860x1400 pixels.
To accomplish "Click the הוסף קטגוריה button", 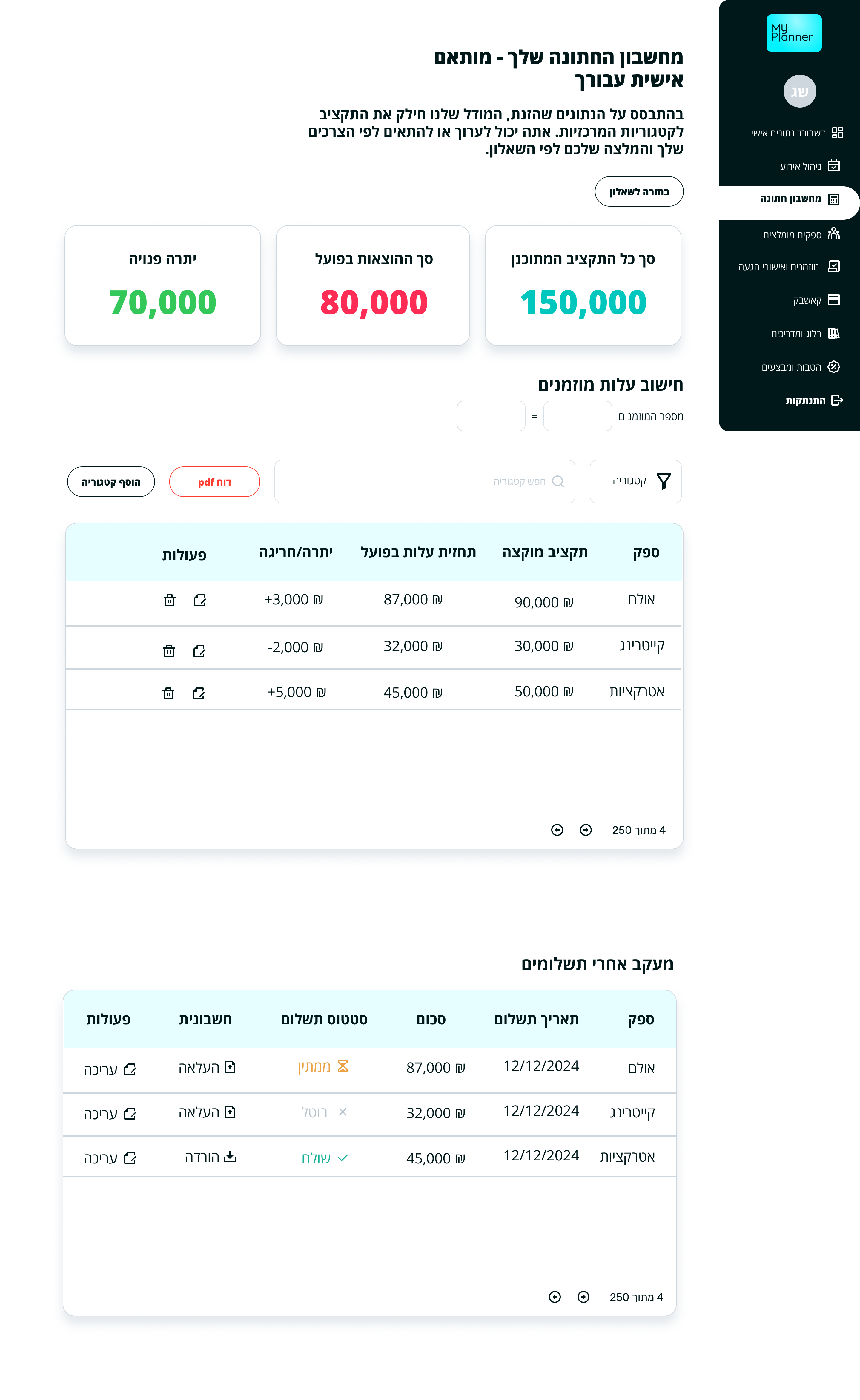I will tap(111, 482).
